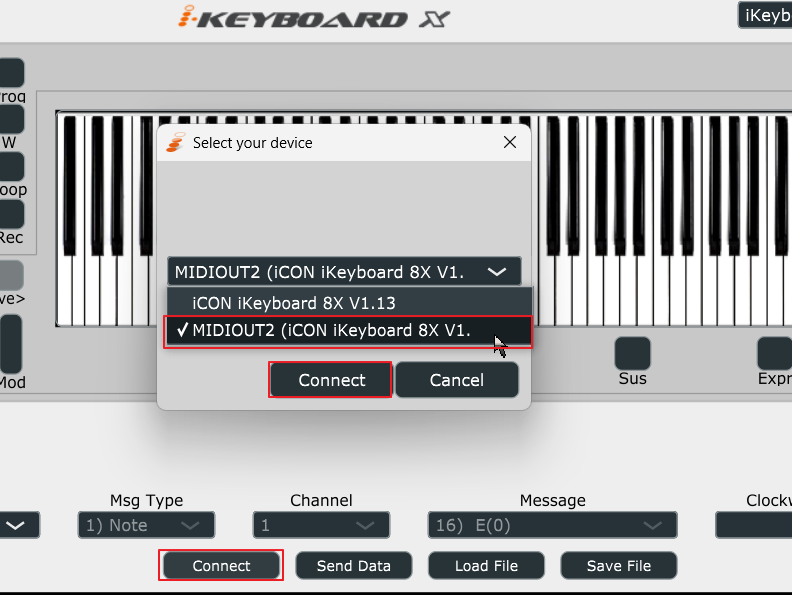Click Connect in the Select your device dialog
Screen dimensions: 792x595
pos(330,380)
